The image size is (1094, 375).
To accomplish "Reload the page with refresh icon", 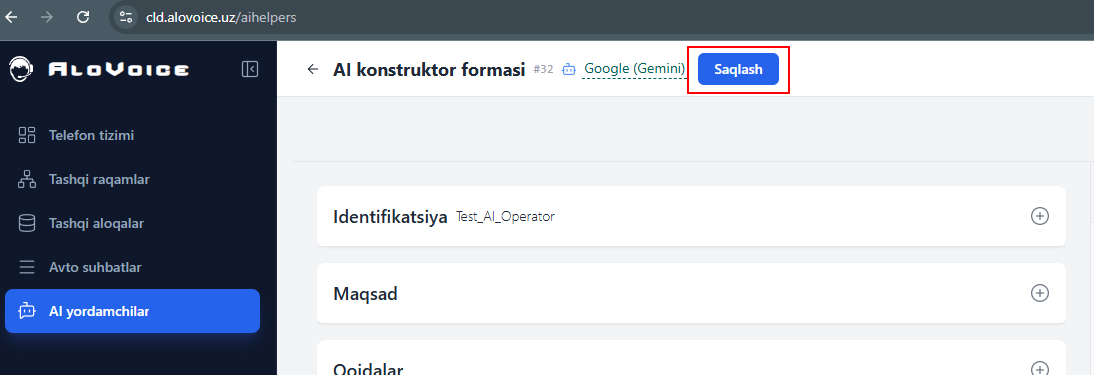I will pyautogui.click(x=83, y=17).
